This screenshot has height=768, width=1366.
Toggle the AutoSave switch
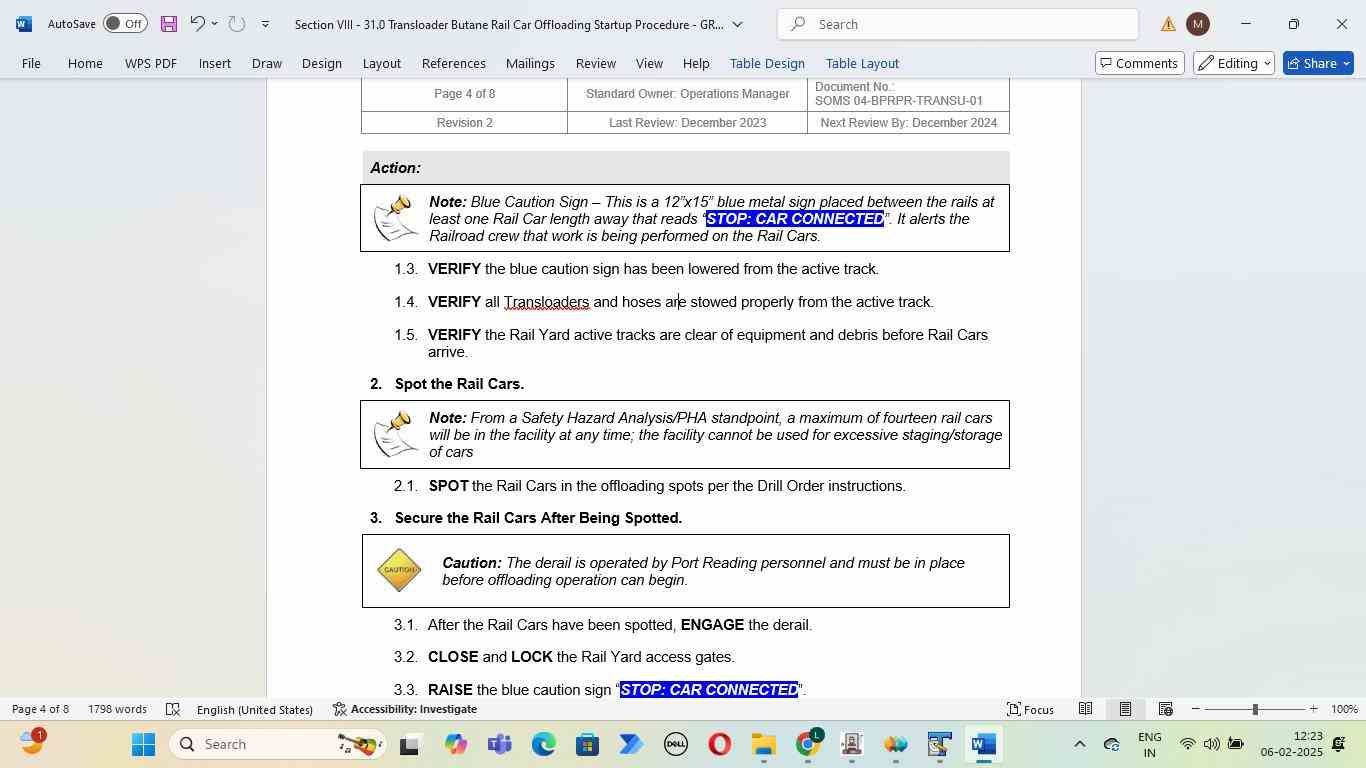pyautogui.click(x=125, y=23)
